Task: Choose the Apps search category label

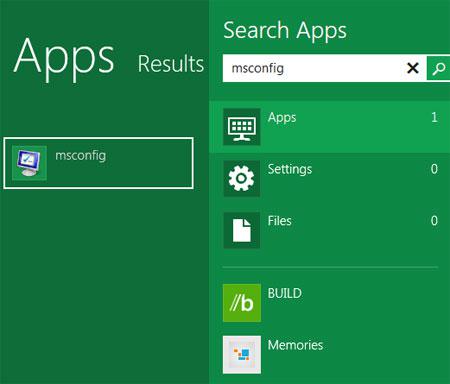Action: (x=282, y=118)
